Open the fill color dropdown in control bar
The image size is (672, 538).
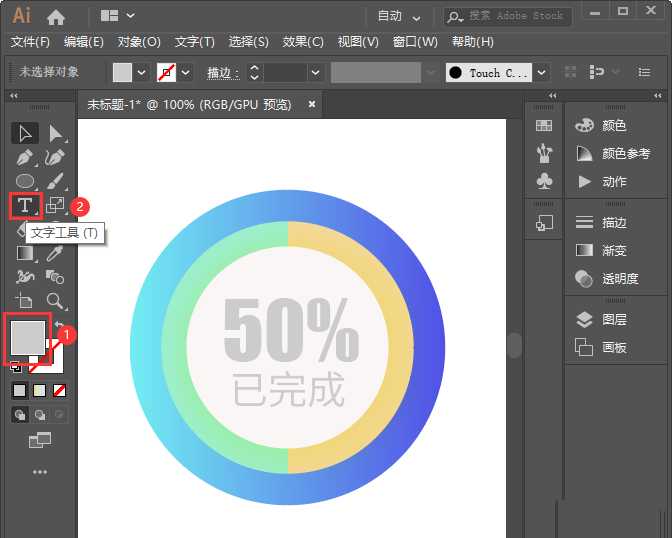click(141, 73)
